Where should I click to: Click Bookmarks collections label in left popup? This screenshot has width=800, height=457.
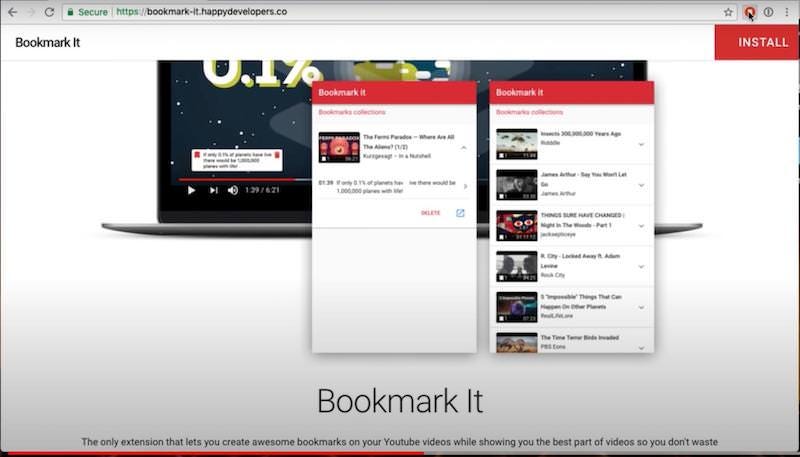[x=352, y=112]
